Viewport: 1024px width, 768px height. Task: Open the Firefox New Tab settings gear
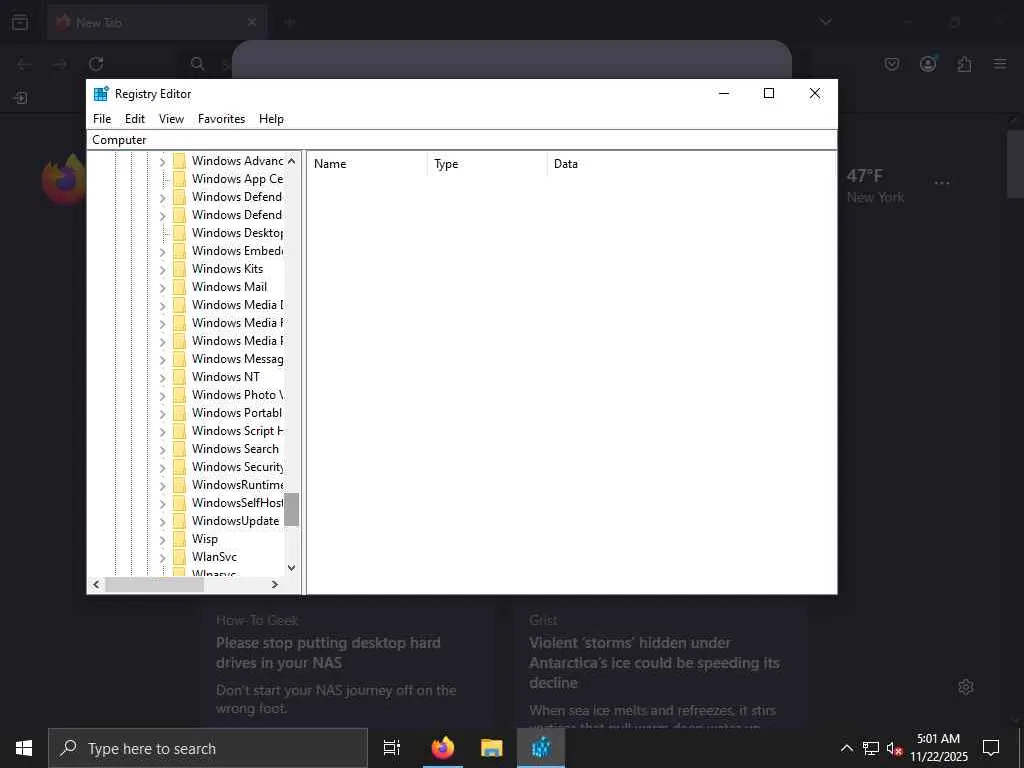[966, 687]
